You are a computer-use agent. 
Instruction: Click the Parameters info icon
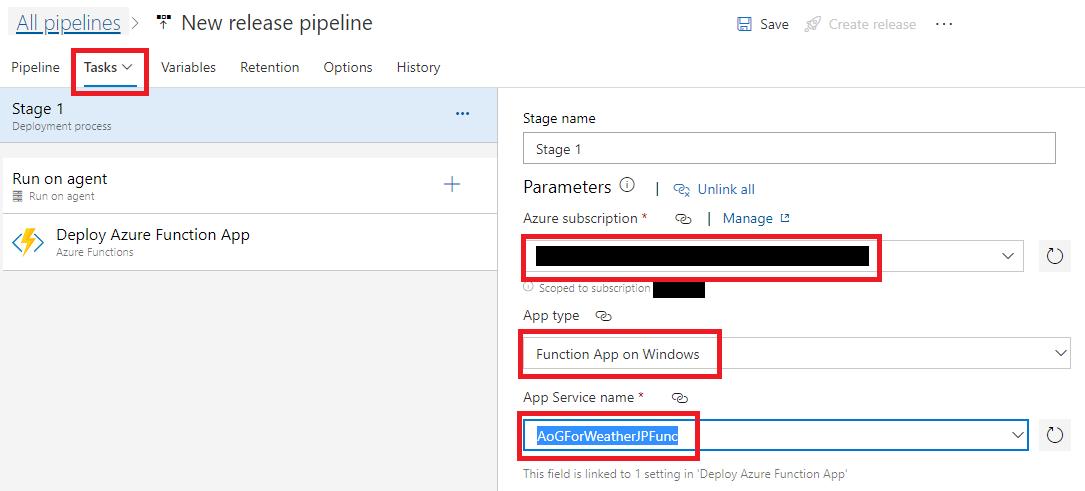pyautogui.click(x=627, y=186)
